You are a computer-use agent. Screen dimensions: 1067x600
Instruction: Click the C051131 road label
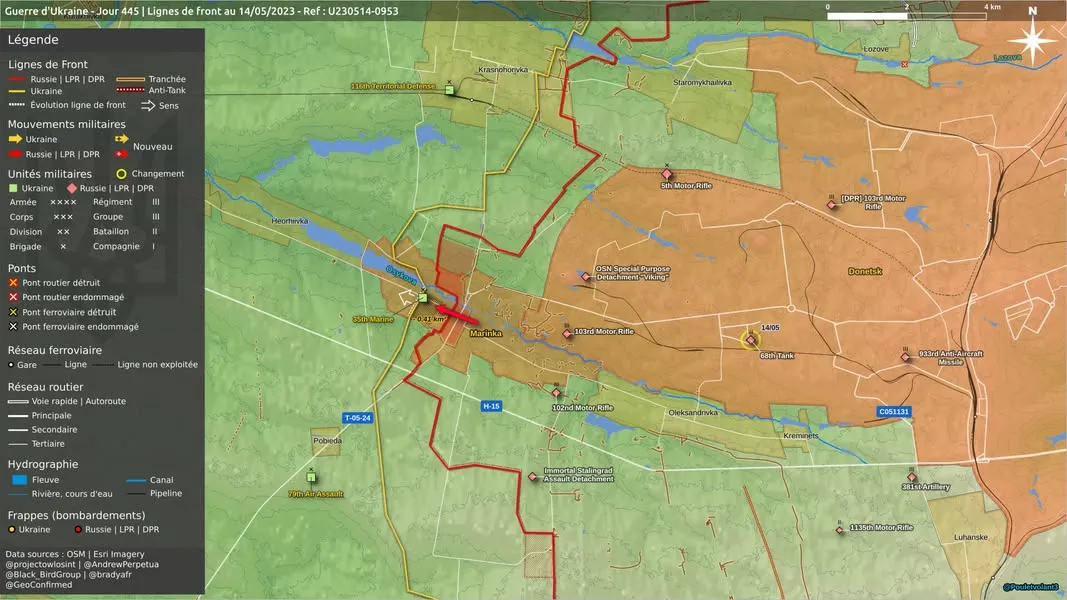893,412
